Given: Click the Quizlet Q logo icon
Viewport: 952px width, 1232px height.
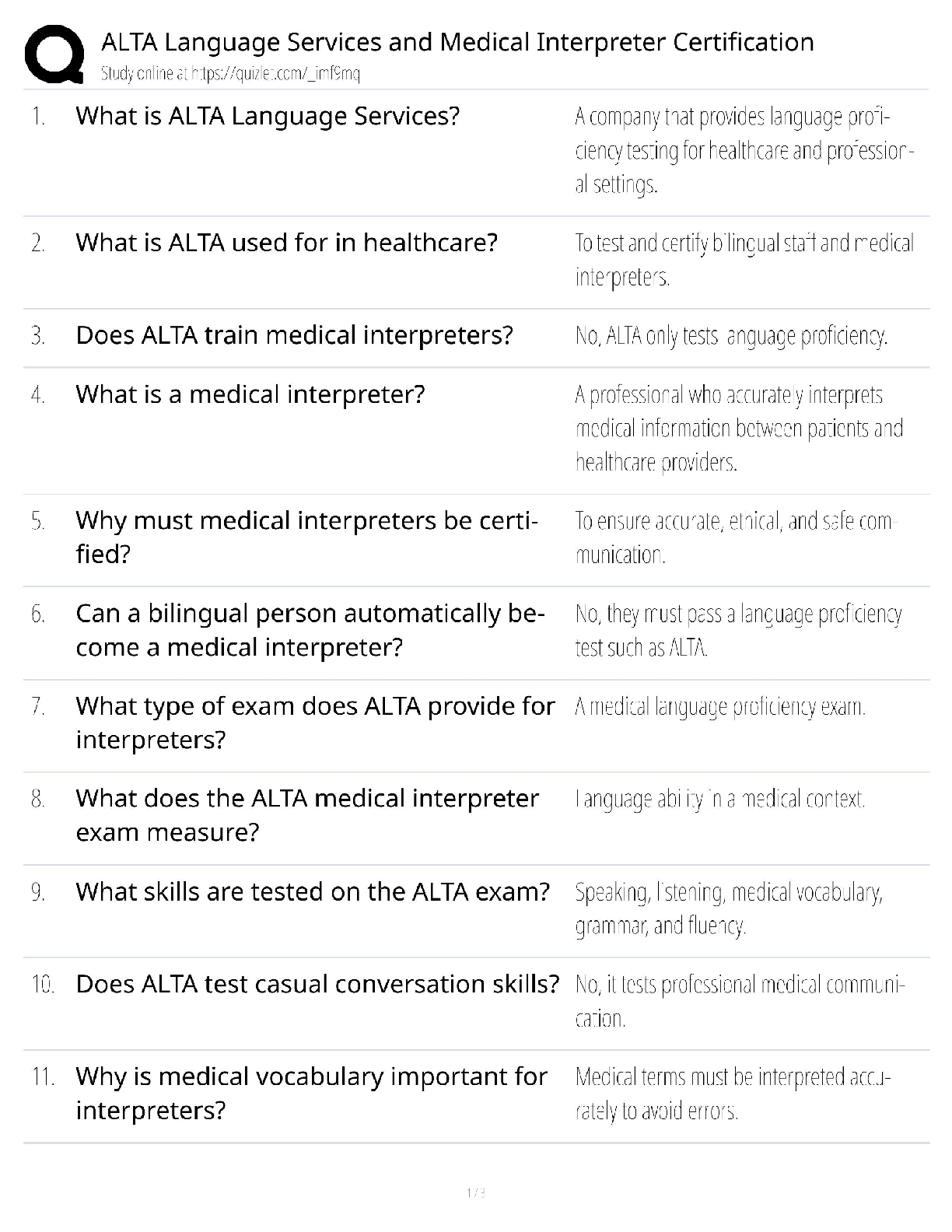Looking at the screenshot, I should (54, 54).
